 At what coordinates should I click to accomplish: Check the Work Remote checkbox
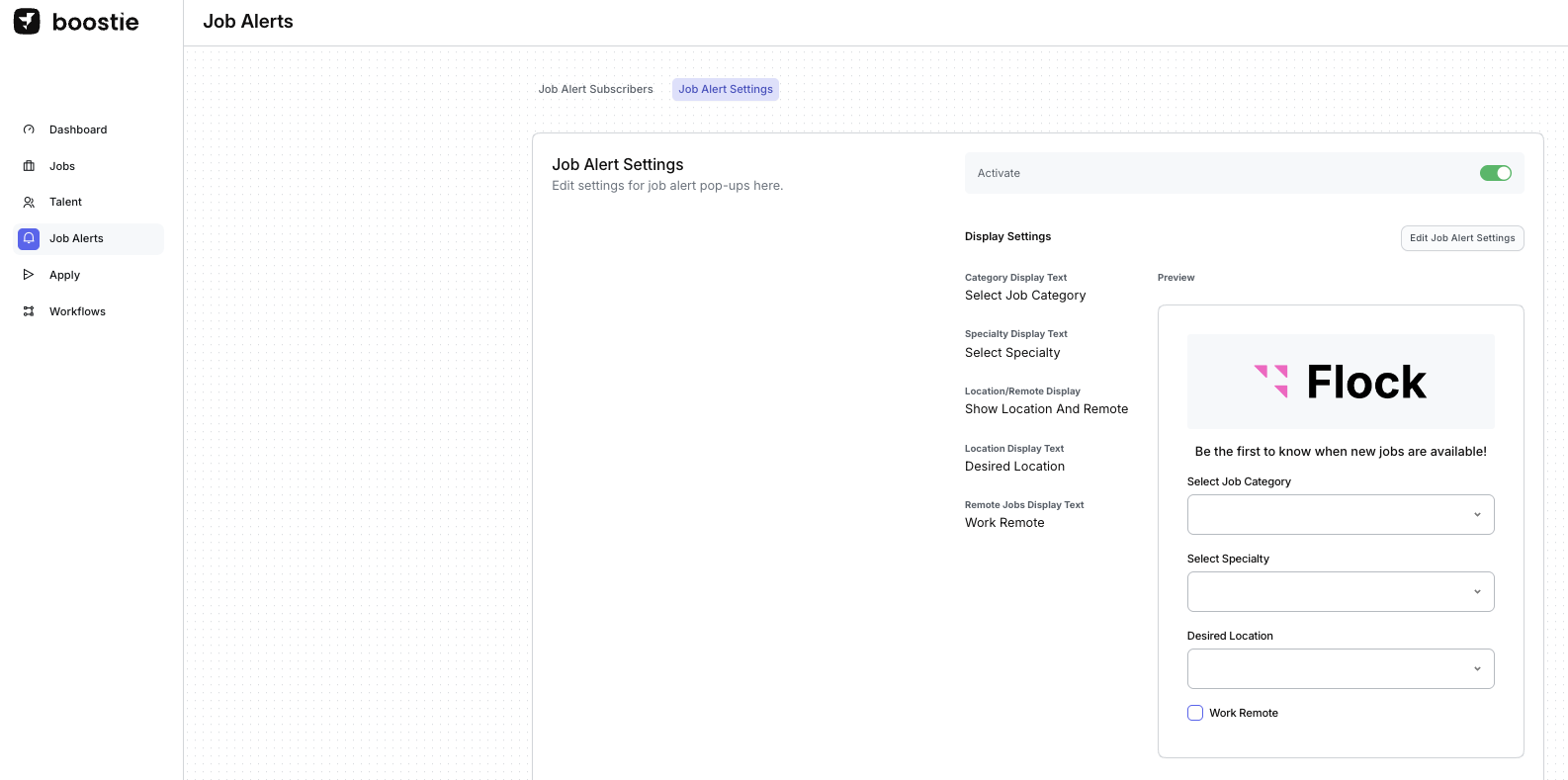click(x=1195, y=713)
